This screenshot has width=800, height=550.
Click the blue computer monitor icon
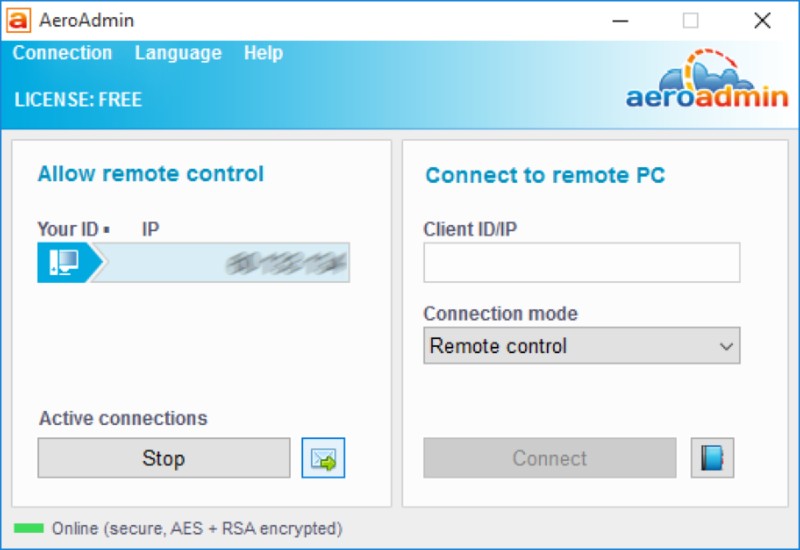pyautogui.click(x=64, y=263)
